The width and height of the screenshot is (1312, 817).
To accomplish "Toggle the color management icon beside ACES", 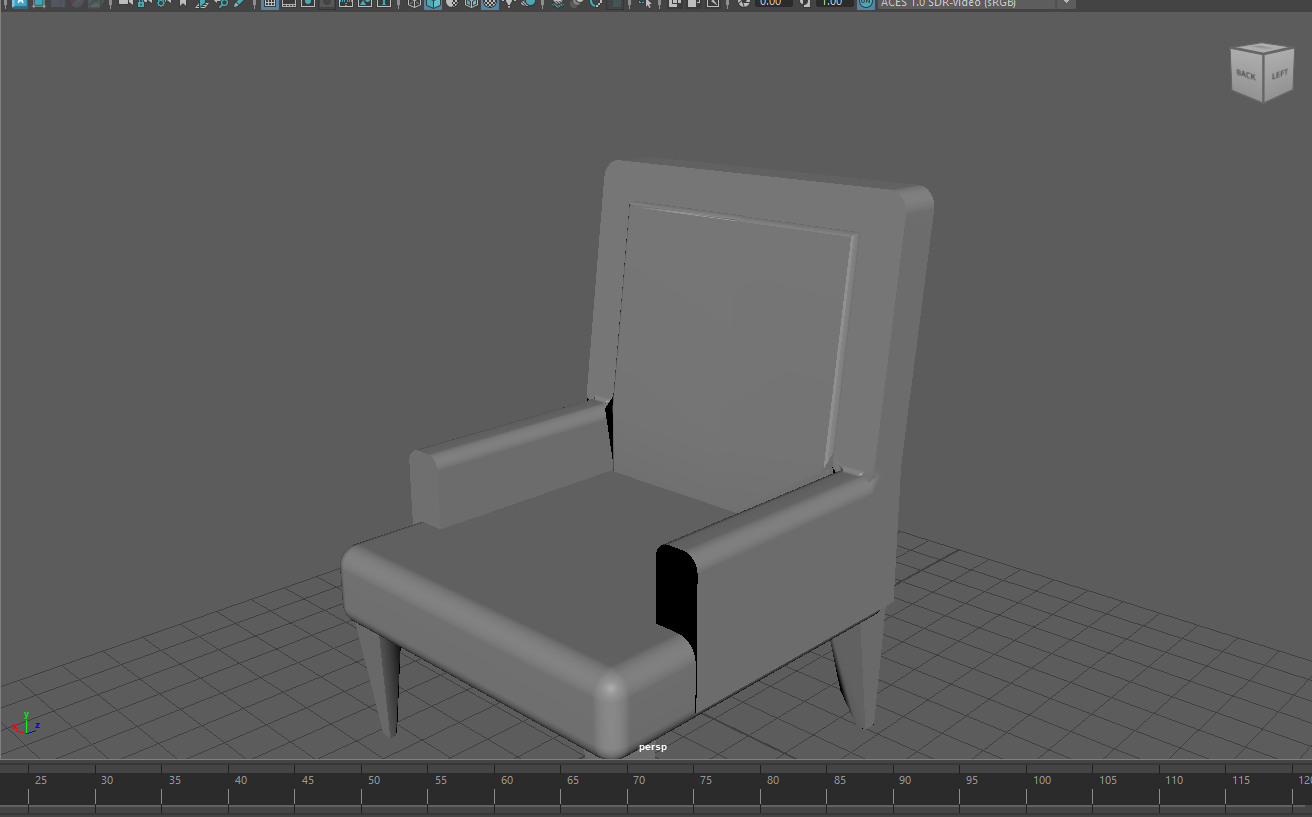I will pyautogui.click(x=865, y=4).
